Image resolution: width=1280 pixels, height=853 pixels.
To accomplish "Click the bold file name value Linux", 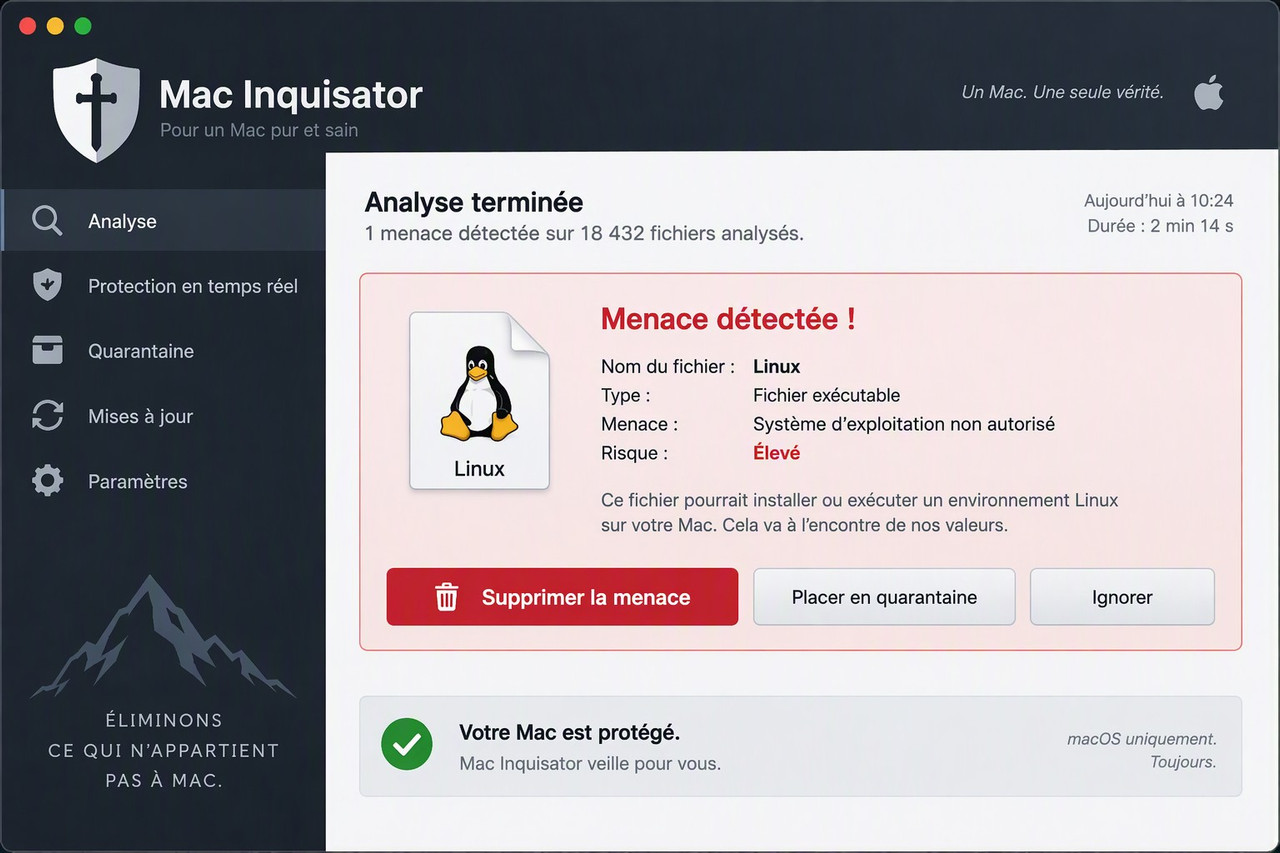I will tap(777, 366).
